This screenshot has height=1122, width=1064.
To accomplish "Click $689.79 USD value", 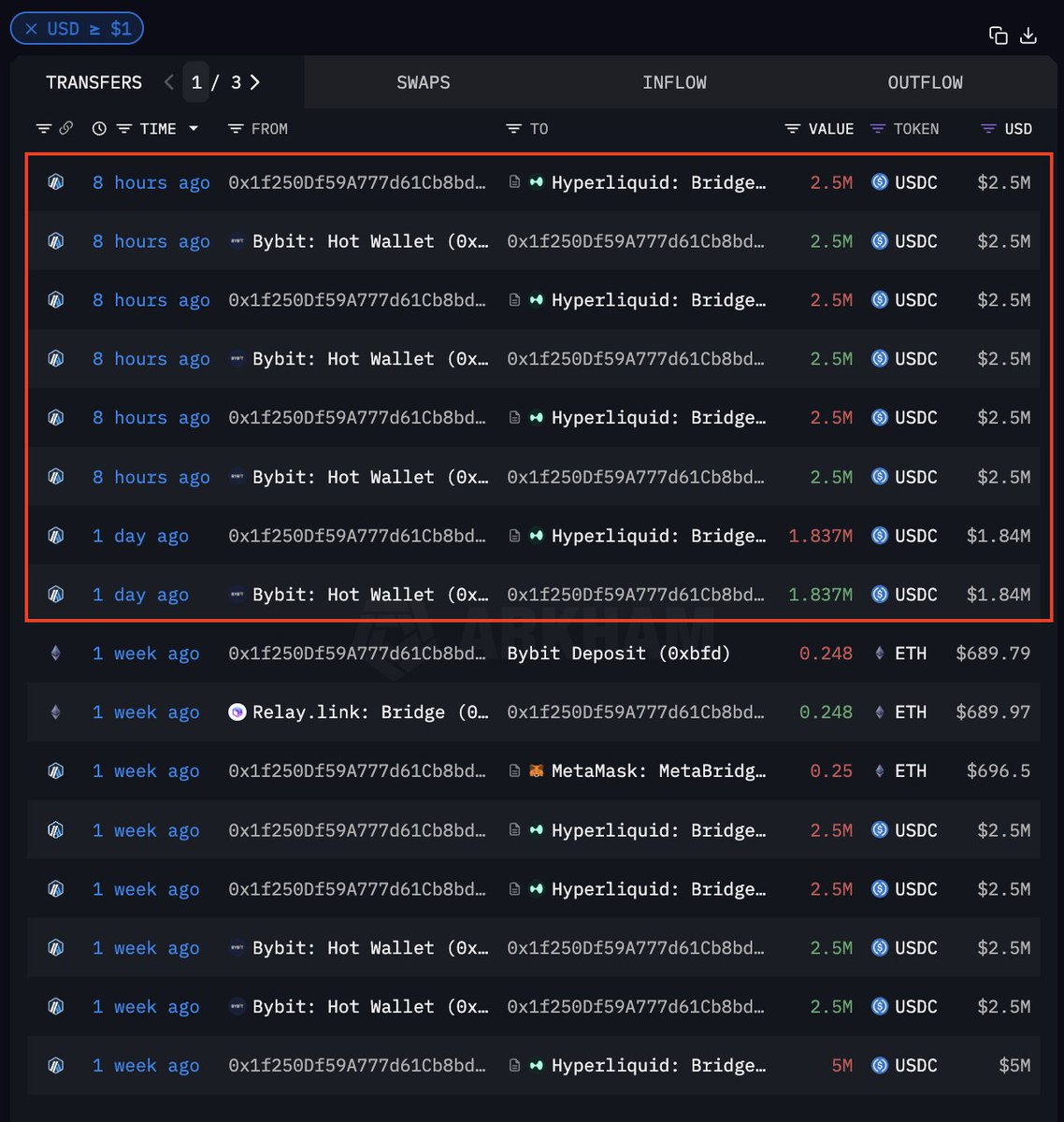I will pyautogui.click(x=993, y=654).
